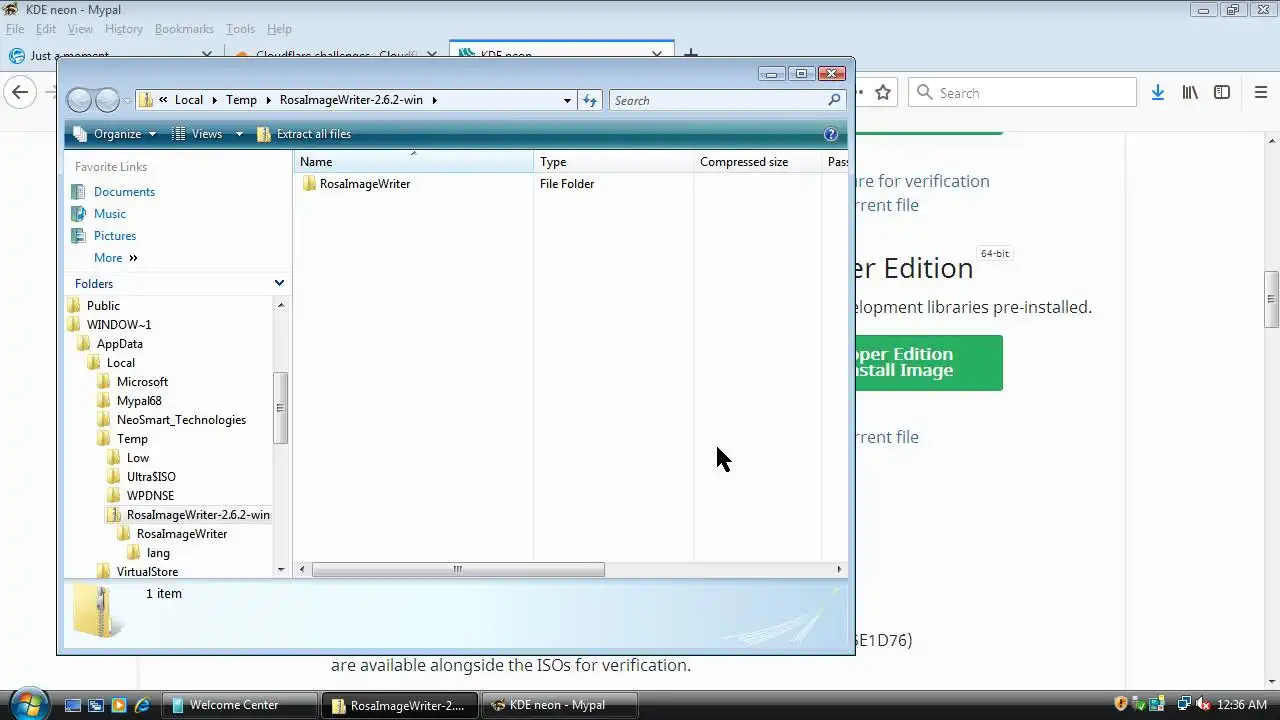
Task: Open the Edit menu in Mypal
Action: pos(46,29)
